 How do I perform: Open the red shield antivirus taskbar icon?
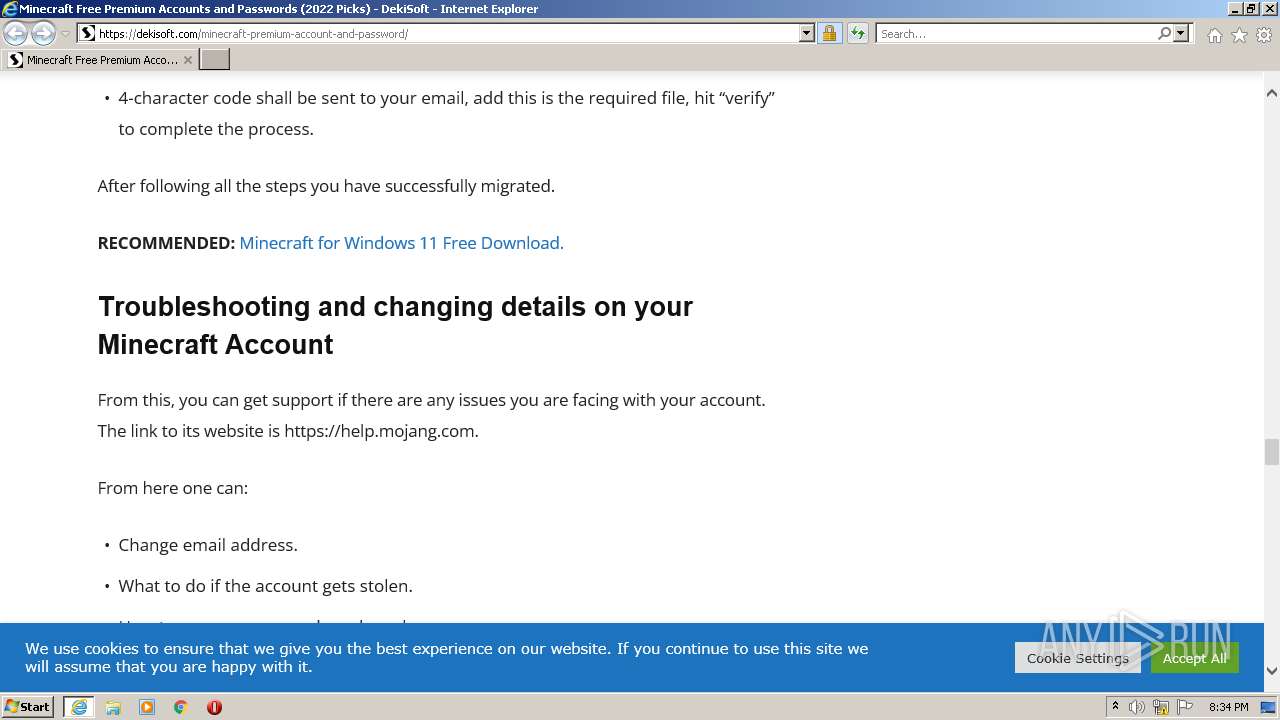click(x=214, y=707)
